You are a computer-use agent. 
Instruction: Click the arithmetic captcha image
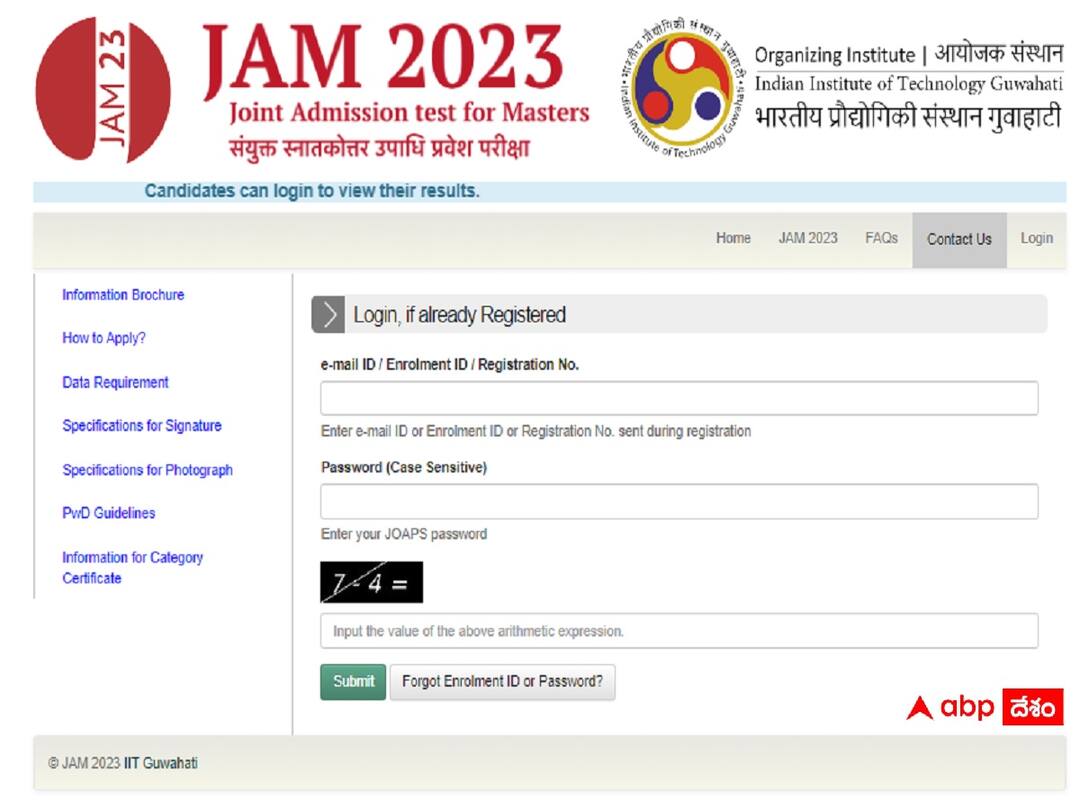tap(371, 581)
